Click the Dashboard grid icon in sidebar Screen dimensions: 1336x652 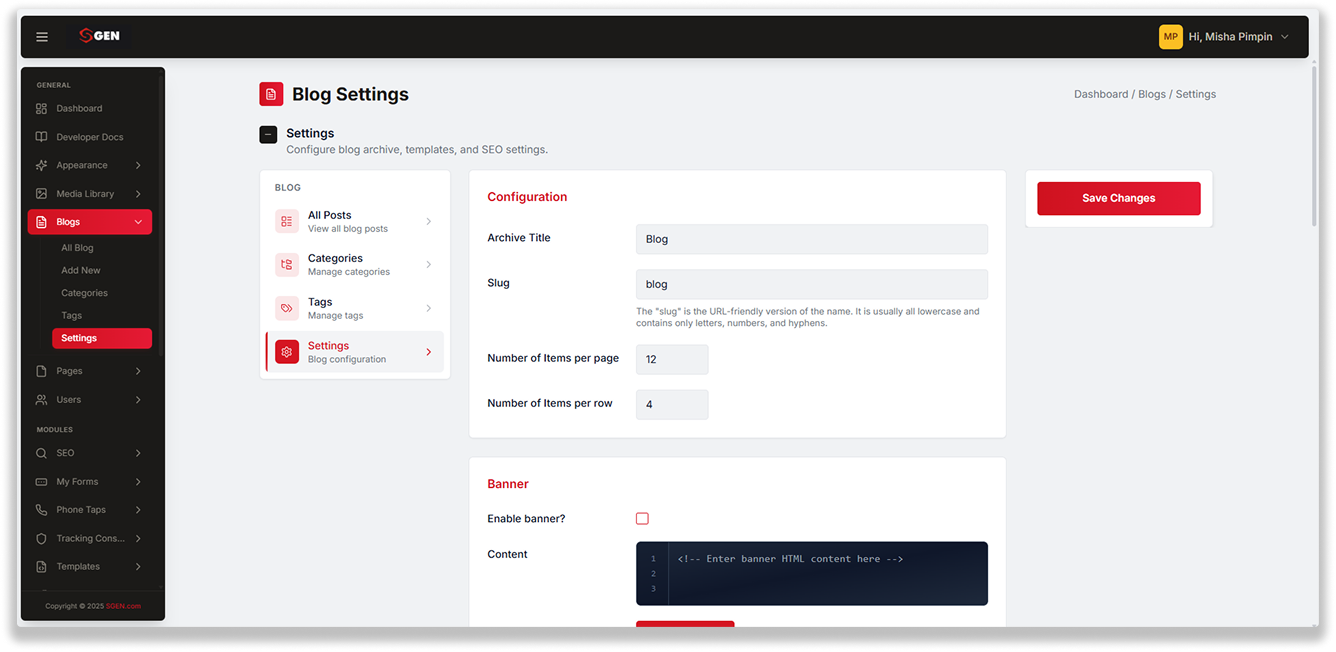[x=41, y=108]
